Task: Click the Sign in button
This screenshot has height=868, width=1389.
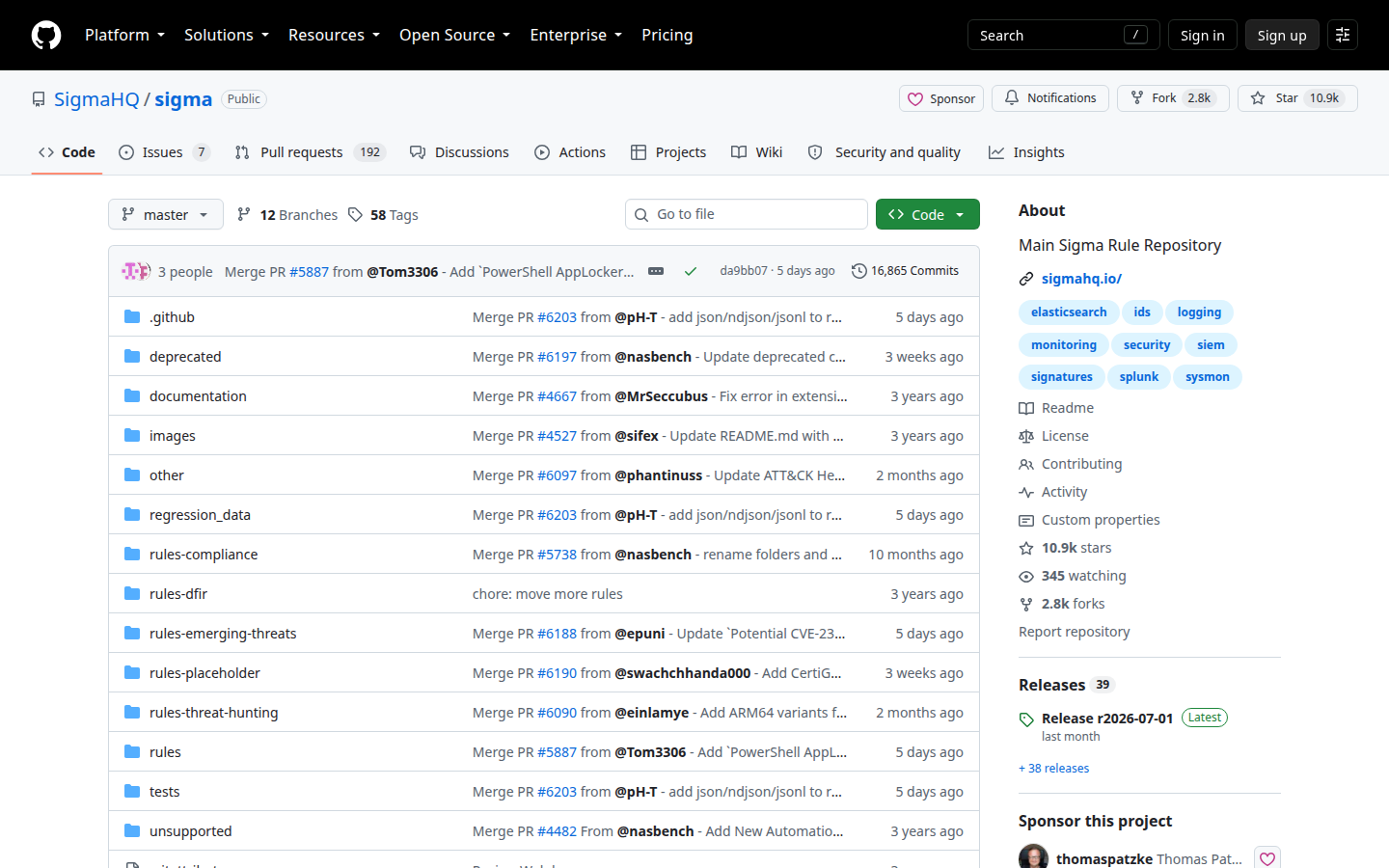Action: (x=1202, y=35)
